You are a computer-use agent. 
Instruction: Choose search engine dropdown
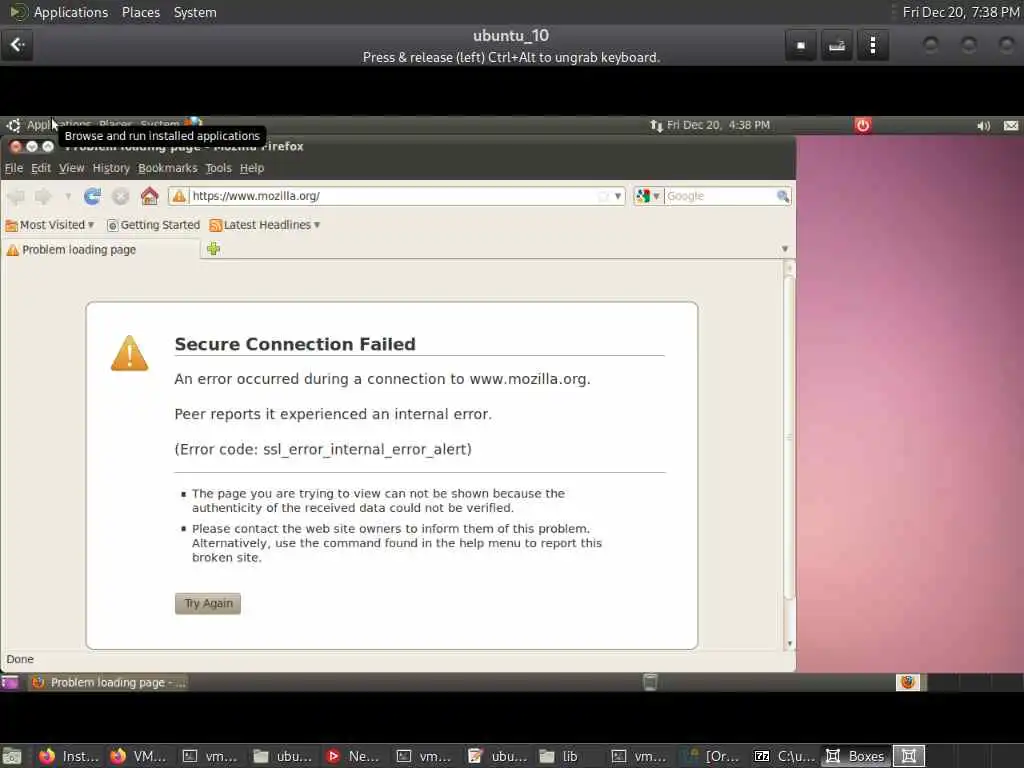point(648,196)
